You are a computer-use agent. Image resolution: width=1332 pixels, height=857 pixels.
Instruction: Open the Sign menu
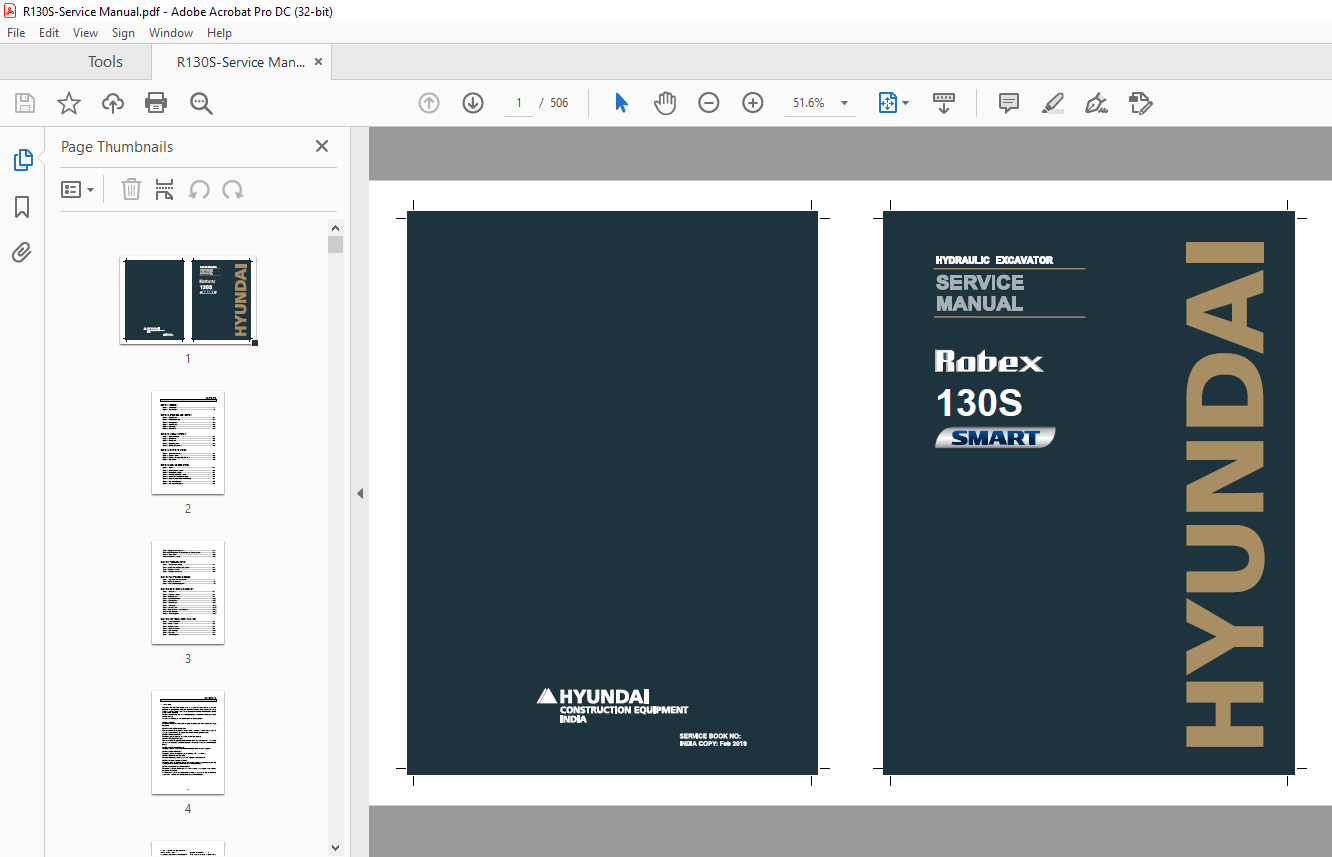(123, 33)
